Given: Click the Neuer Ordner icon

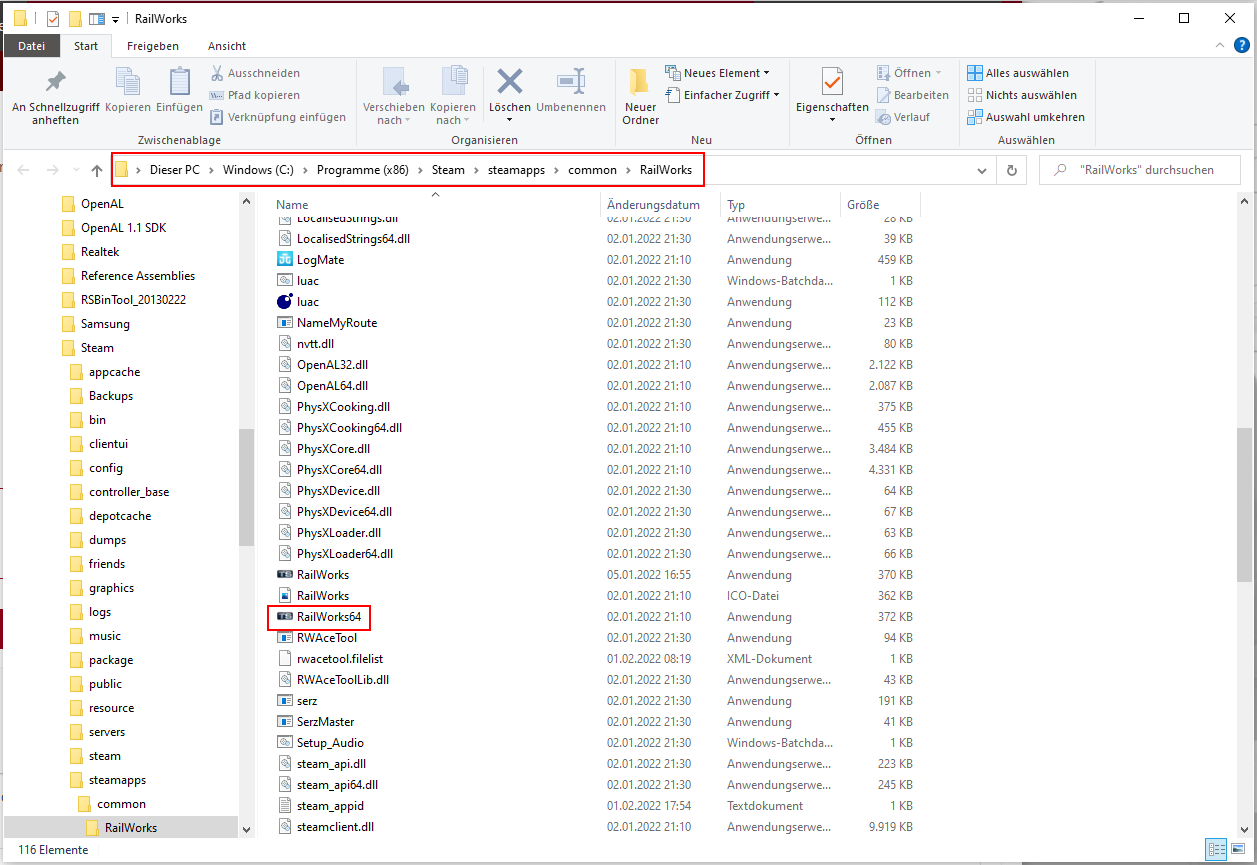Looking at the screenshot, I should (640, 84).
